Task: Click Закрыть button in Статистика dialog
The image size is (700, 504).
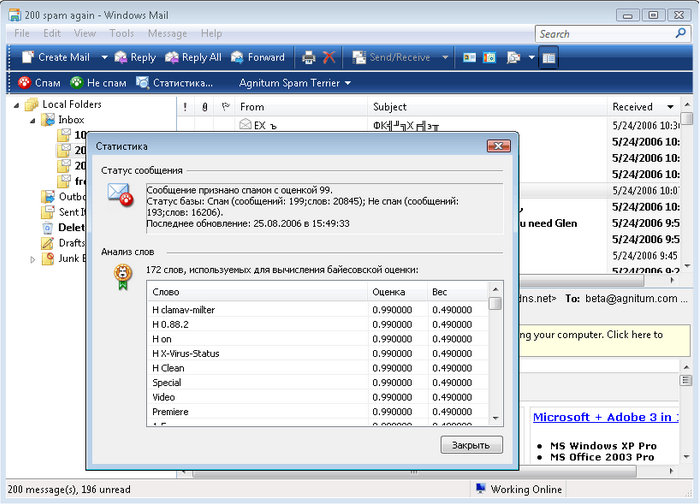Action: [x=471, y=445]
